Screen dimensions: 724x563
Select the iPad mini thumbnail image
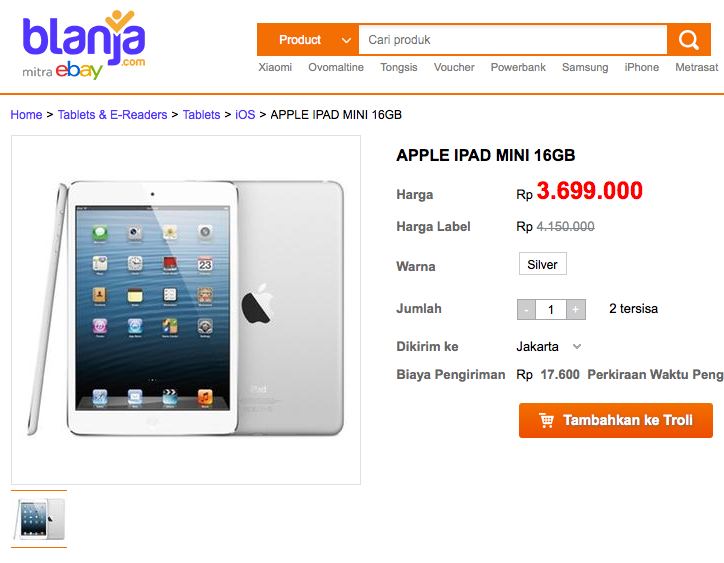pos(39,519)
